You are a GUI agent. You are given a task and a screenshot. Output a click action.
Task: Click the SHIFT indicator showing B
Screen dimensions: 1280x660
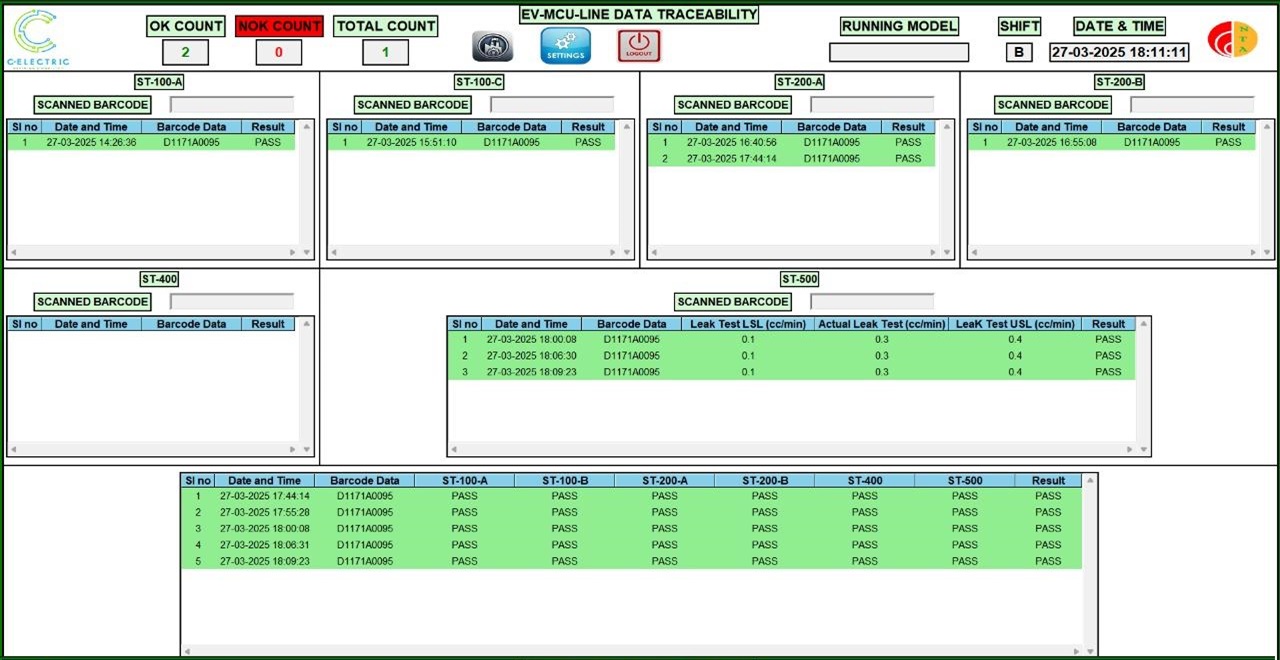point(1018,51)
